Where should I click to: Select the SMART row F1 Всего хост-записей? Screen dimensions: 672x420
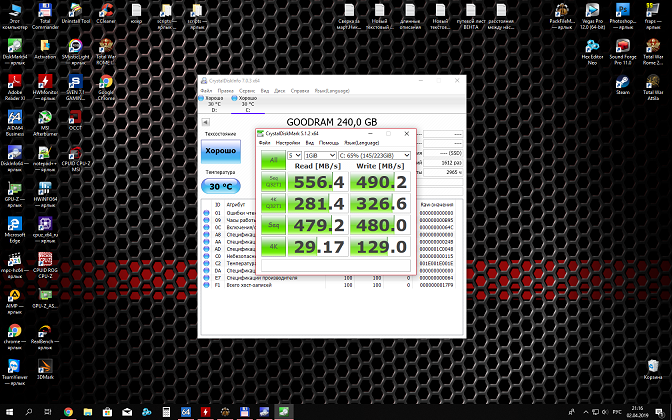point(332,285)
